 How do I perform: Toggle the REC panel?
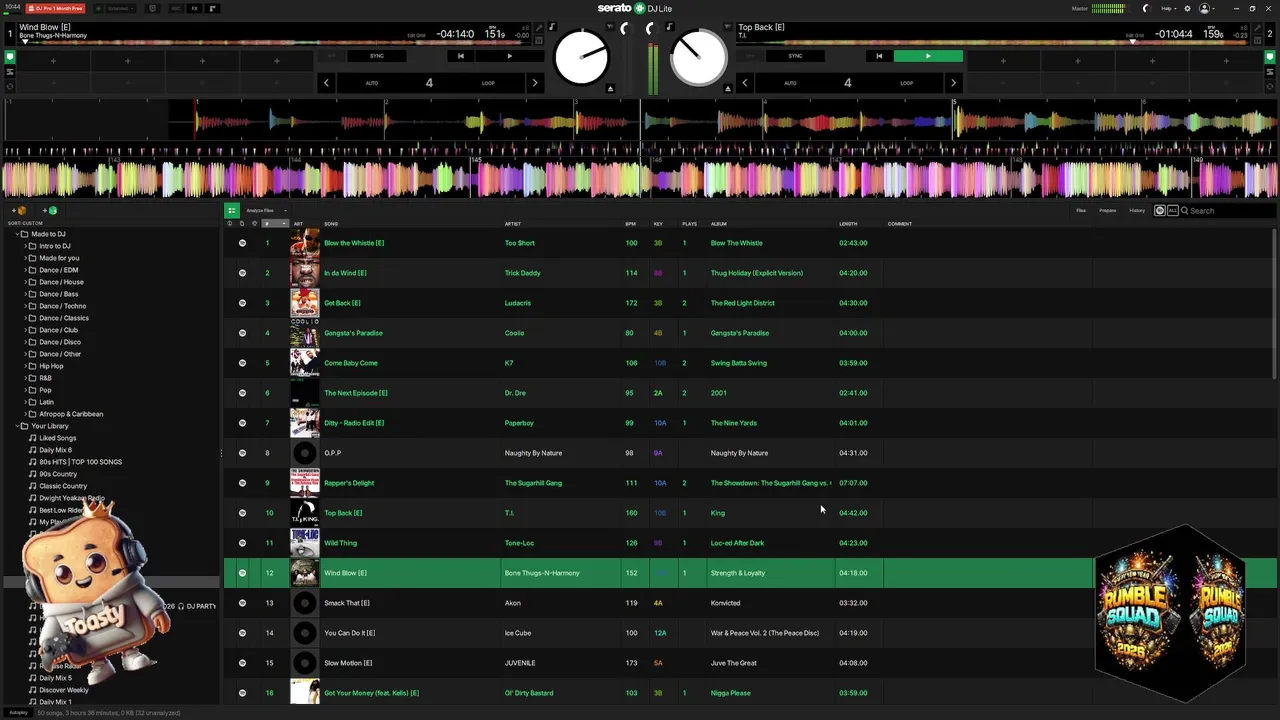tap(175, 8)
